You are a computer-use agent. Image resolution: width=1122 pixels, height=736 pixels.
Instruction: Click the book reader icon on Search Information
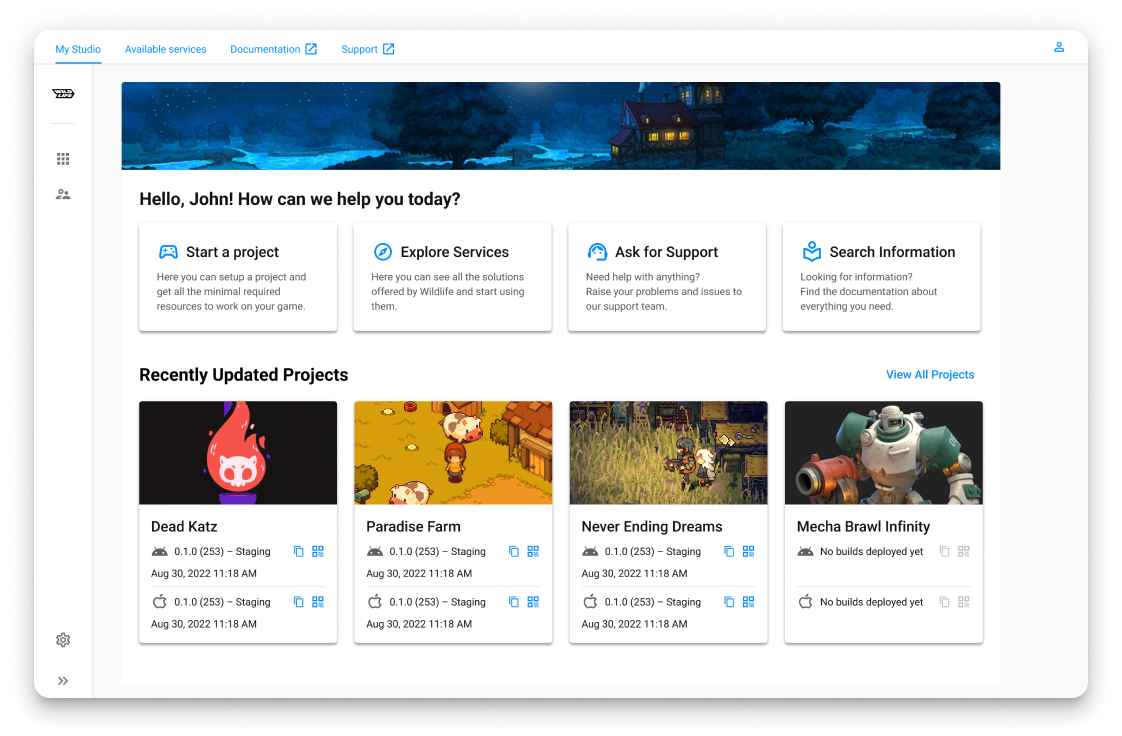(811, 251)
